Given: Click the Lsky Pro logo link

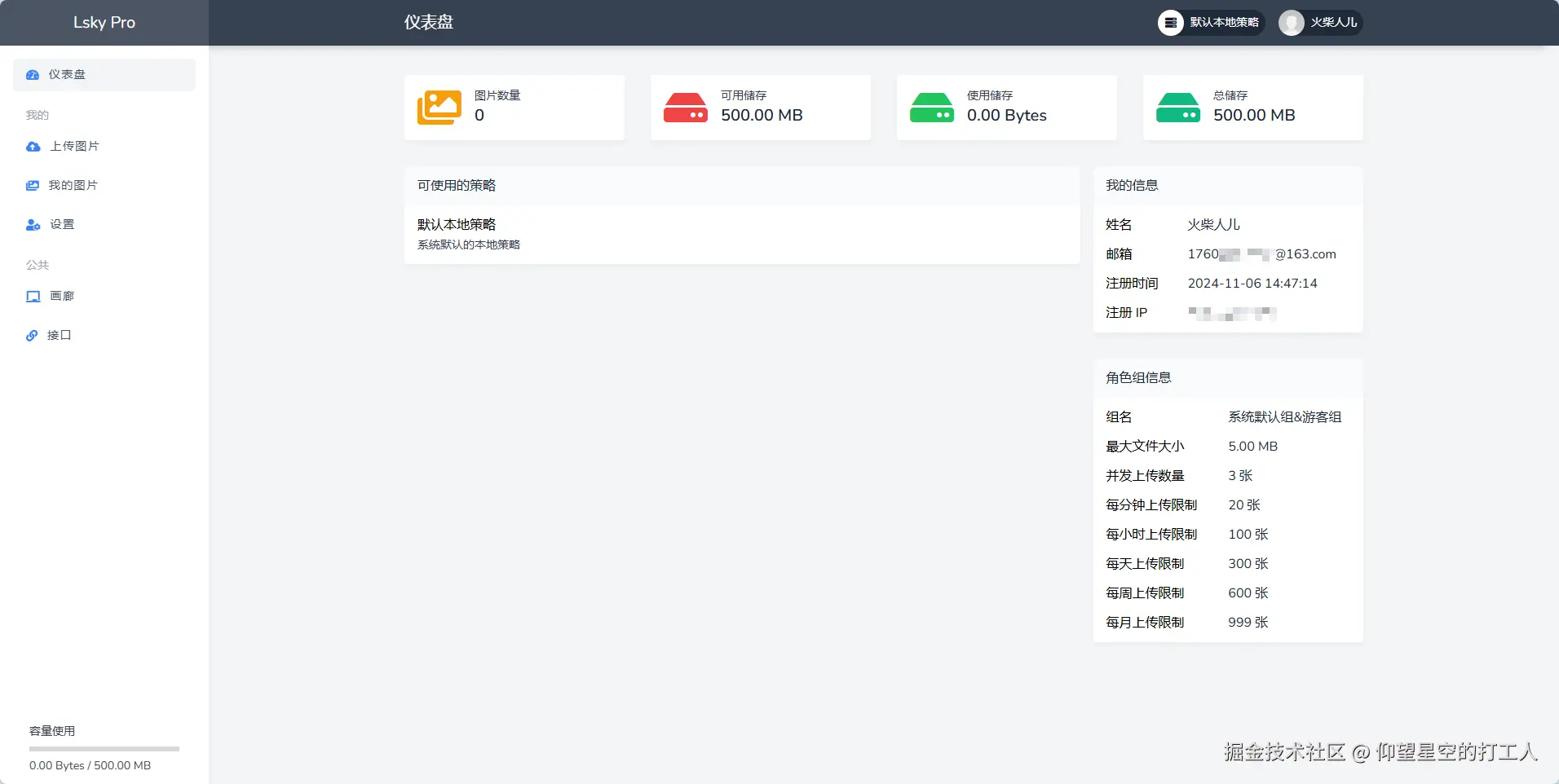Looking at the screenshot, I should [x=104, y=23].
